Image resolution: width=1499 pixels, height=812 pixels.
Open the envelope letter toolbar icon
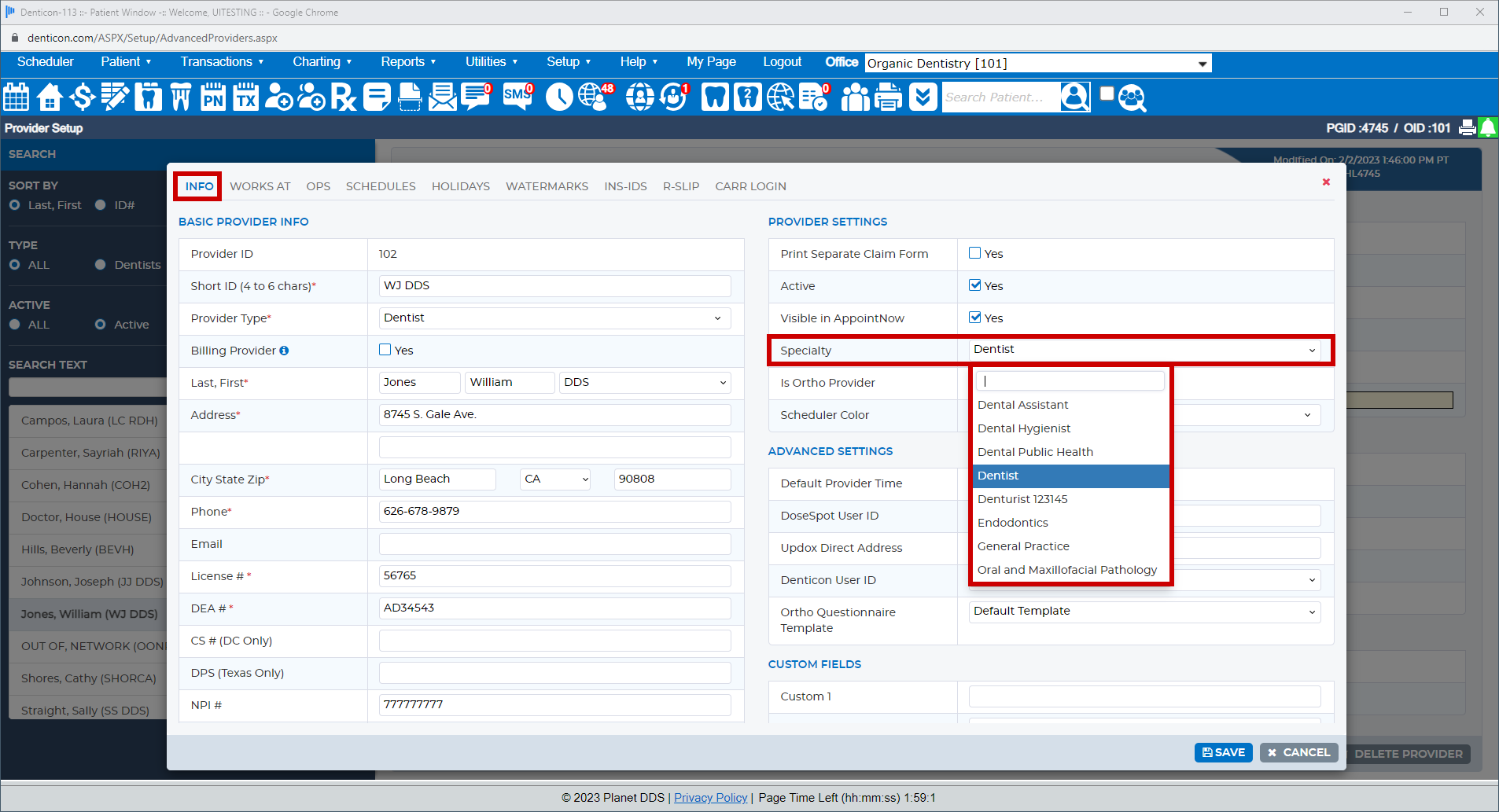point(443,97)
